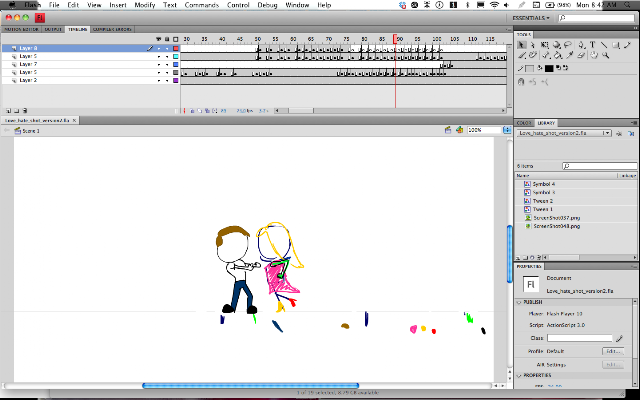
Task: Select the Subselection tool
Action: [x=533, y=45]
